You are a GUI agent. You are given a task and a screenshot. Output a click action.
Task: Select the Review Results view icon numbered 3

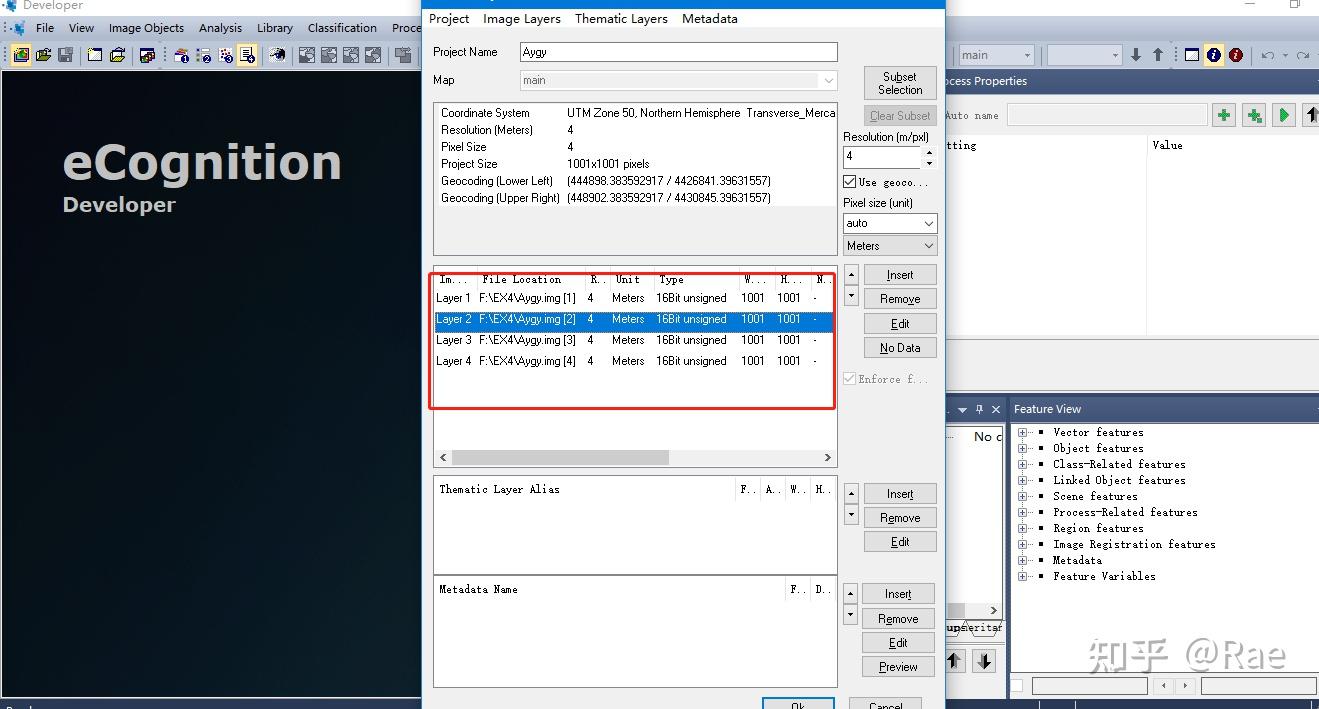click(225, 55)
